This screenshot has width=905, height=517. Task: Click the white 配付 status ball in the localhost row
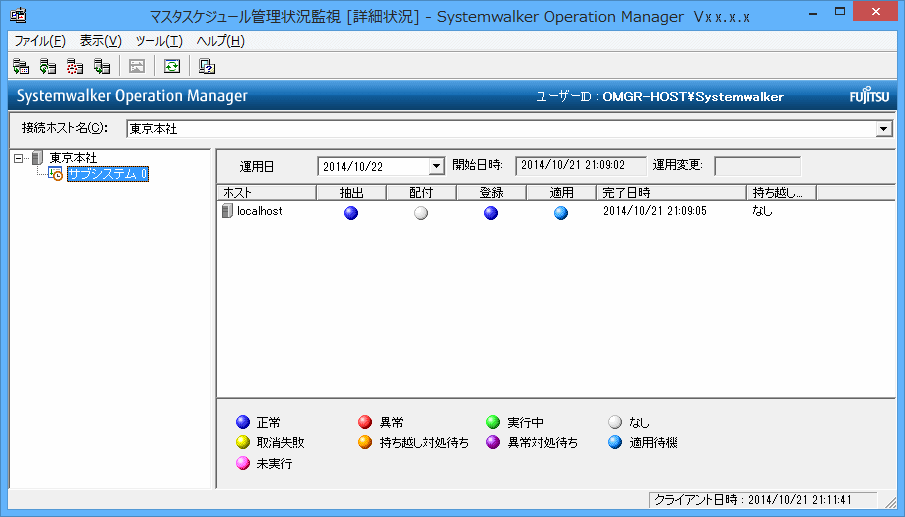tap(421, 213)
